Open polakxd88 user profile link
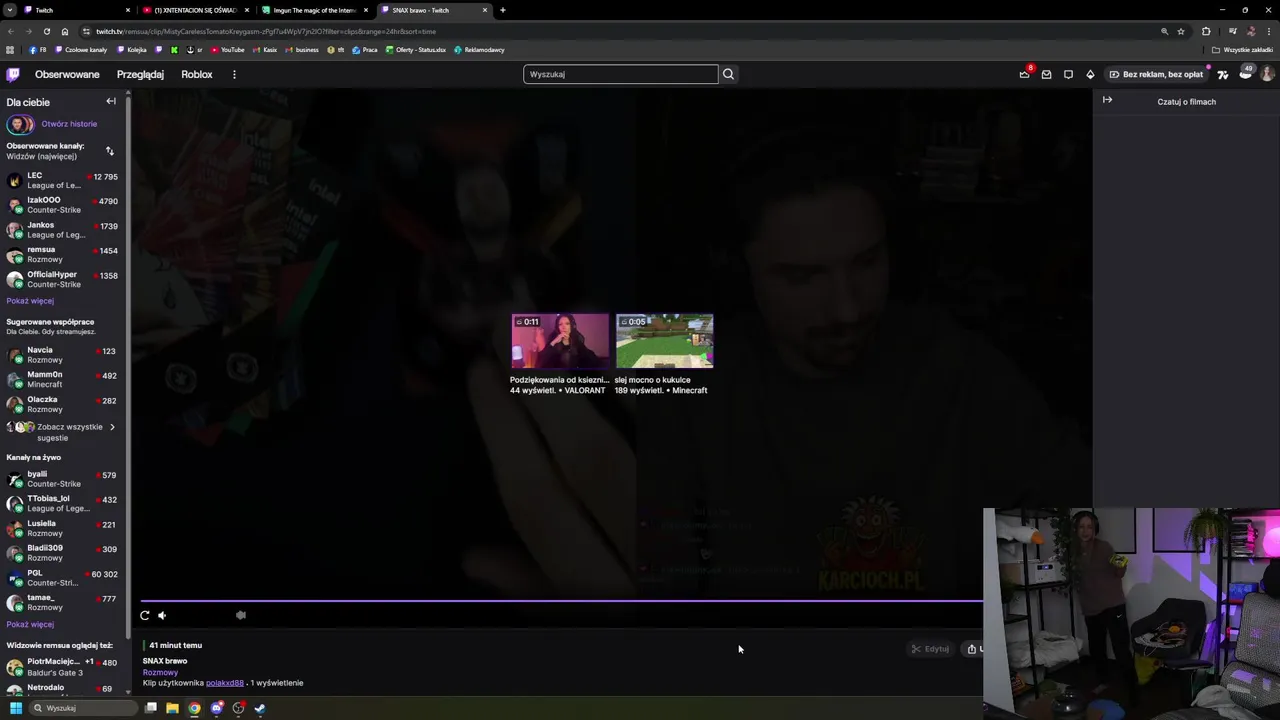This screenshot has height=720, width=1280. [x=225, y=683]
